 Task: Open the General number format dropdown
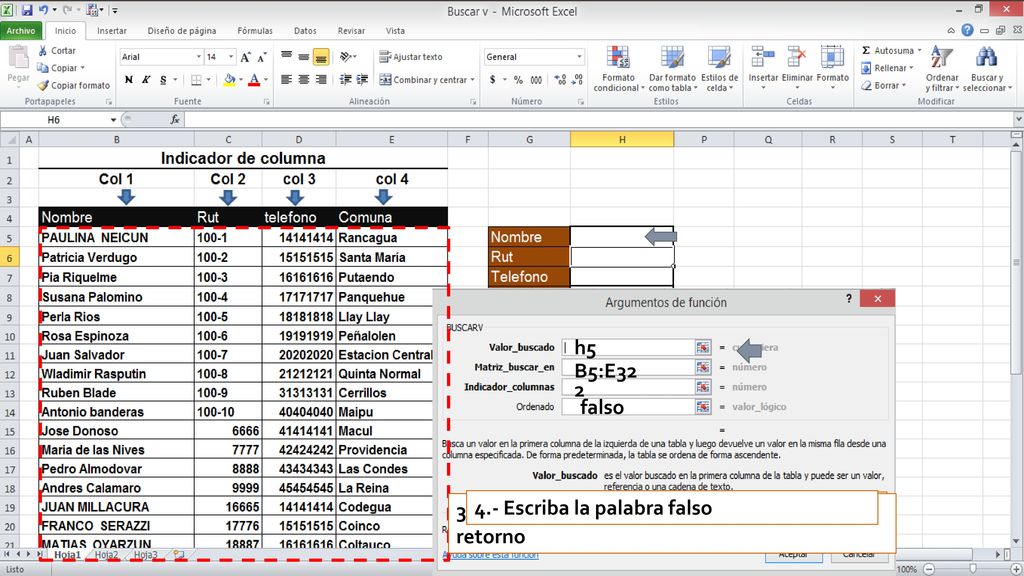tap(579, 57)
